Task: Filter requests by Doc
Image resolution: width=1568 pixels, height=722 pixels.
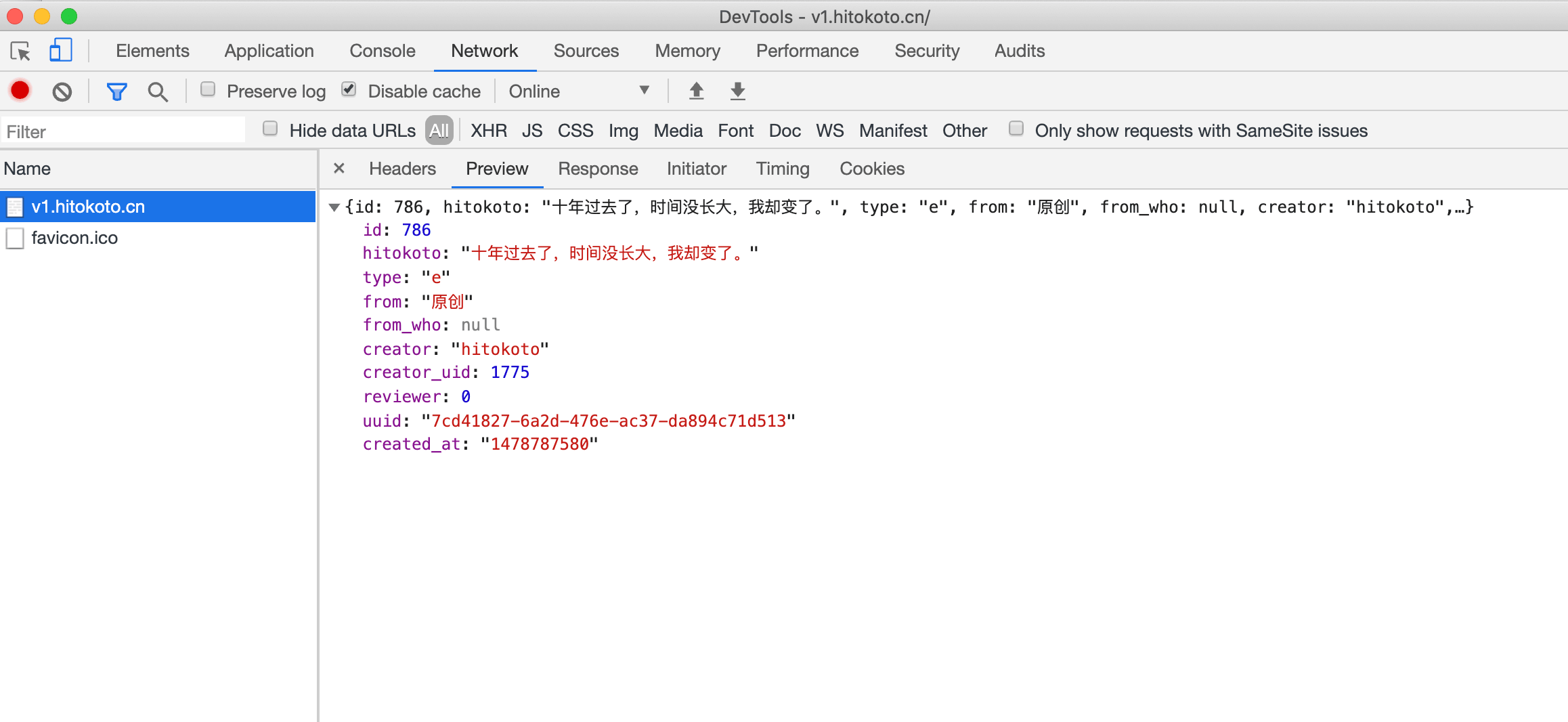Action: [785, 130]
